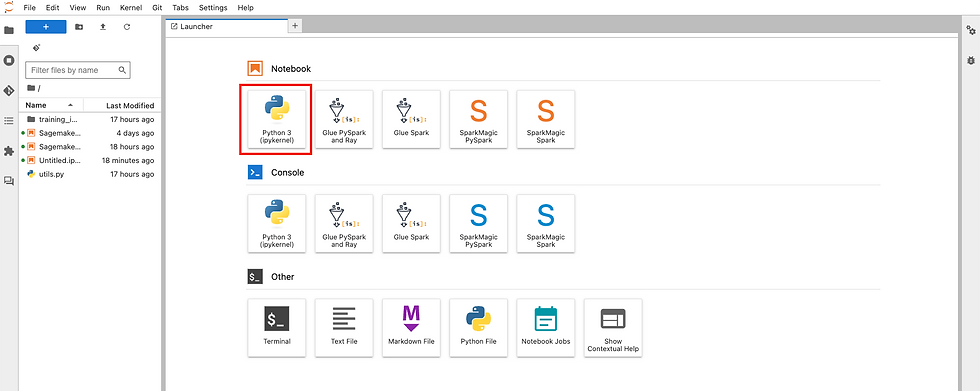This screenshot has height=391, width=980.
Task: Click the blue New Launcher plus button
Action: [46, 27]
